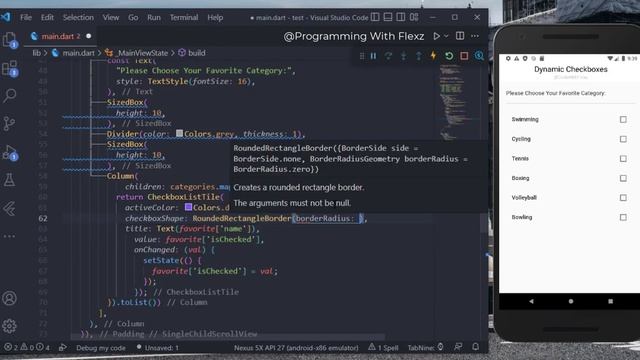640x360 pixels.
Task: Split the editor to the right
Action: (460, 36)
